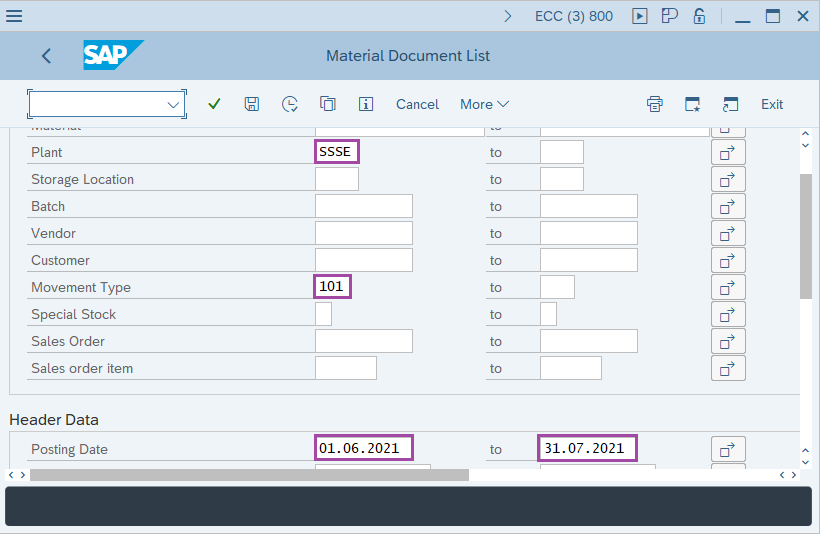Viewport: 820px width, 534px height.
Task: Open the hamburger main menu
Action: pos(14,16)
